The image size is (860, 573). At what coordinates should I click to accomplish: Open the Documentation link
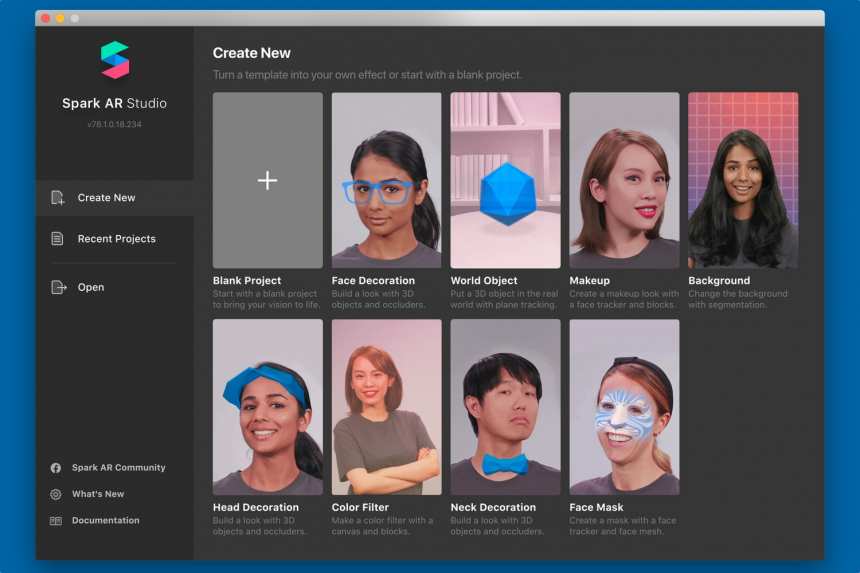105,521
